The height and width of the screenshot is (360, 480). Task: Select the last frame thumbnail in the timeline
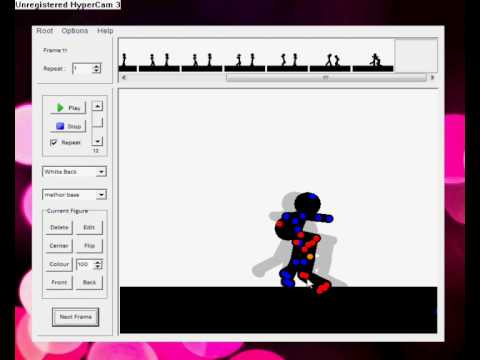pyautogui.click(x=373, y=56)
